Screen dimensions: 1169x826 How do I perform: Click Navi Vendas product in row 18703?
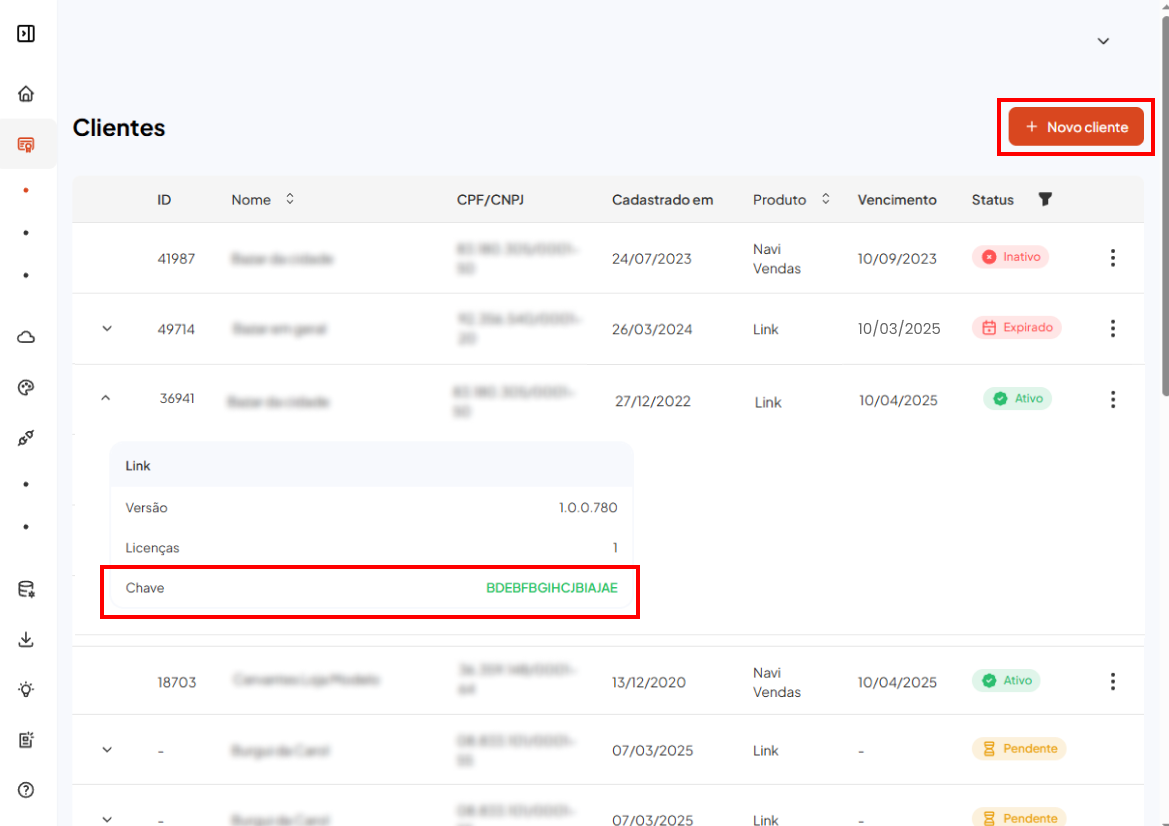[x=777, y=682]
